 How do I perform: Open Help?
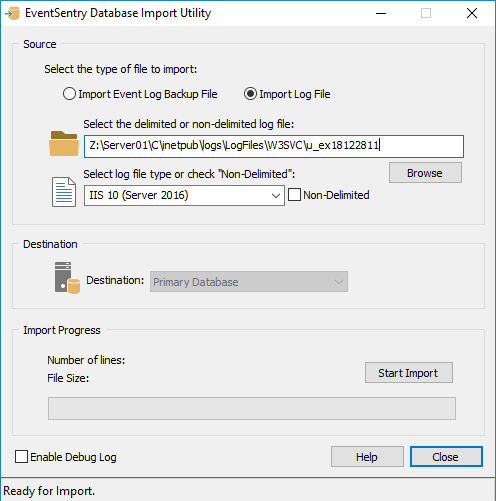coord(367,457)
